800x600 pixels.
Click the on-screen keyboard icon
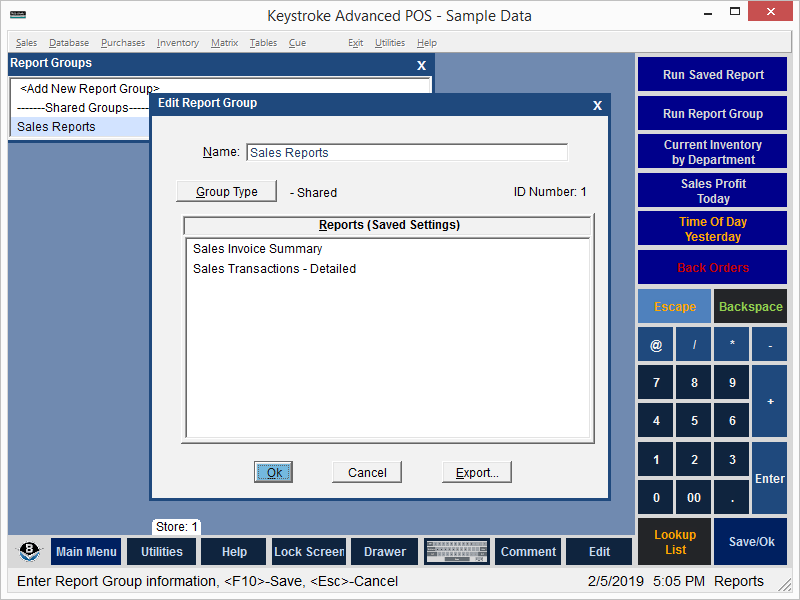click(456, 552)
